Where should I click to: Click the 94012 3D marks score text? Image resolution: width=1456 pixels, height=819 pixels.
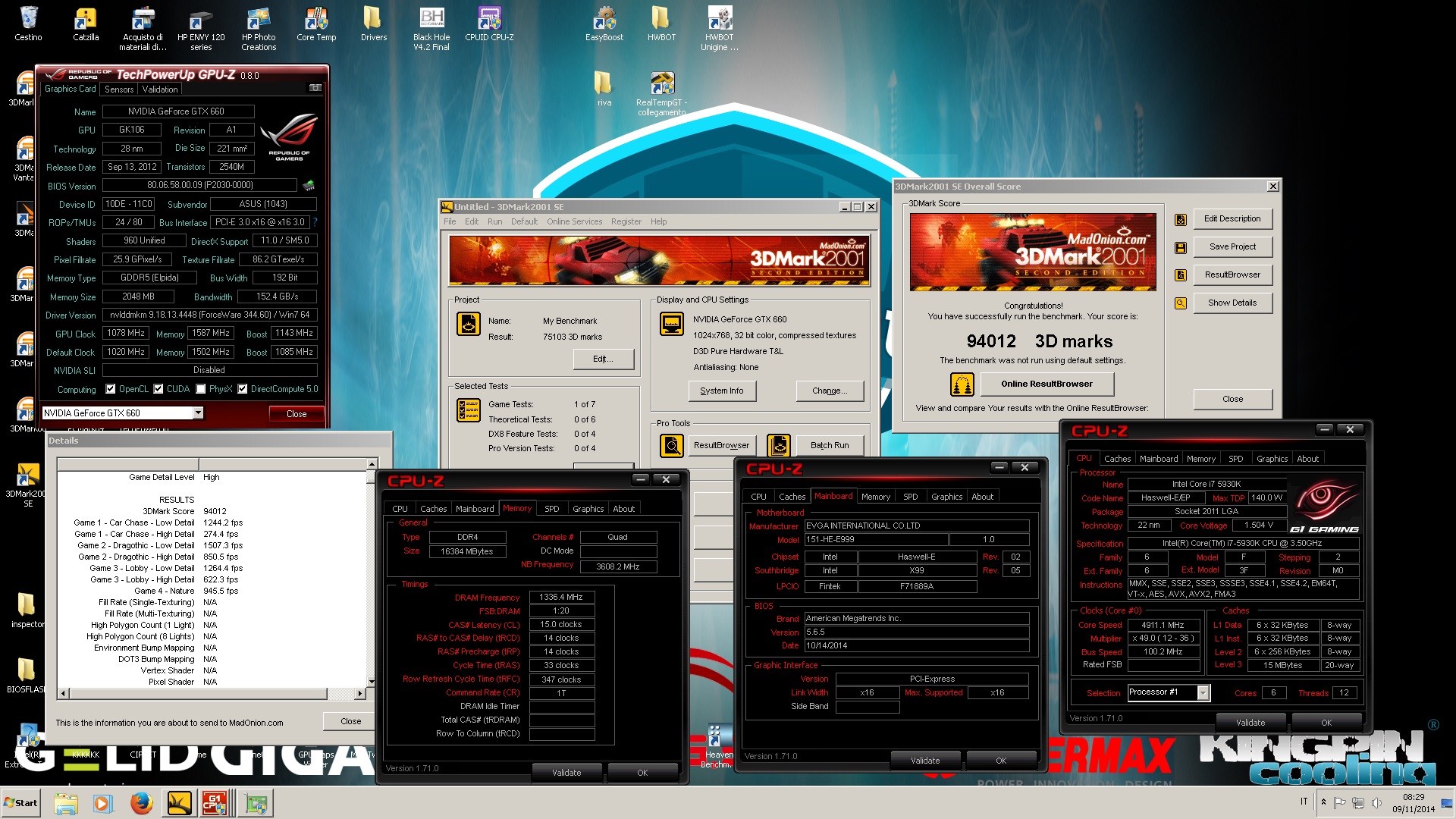[x=1039, y=342]
